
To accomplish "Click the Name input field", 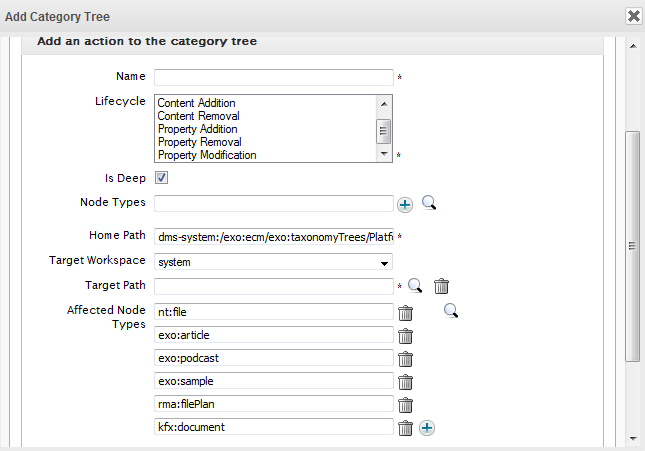I will point(273,77).
